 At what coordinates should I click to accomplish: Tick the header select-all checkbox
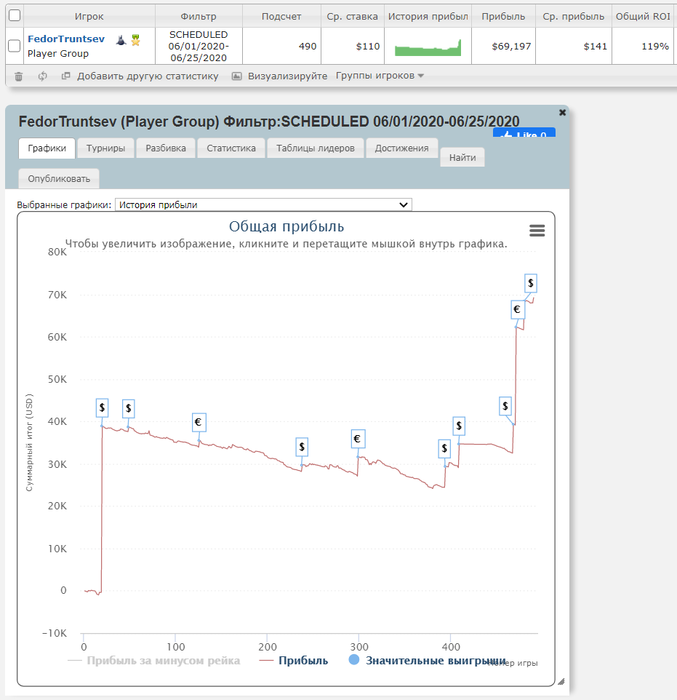15,16
